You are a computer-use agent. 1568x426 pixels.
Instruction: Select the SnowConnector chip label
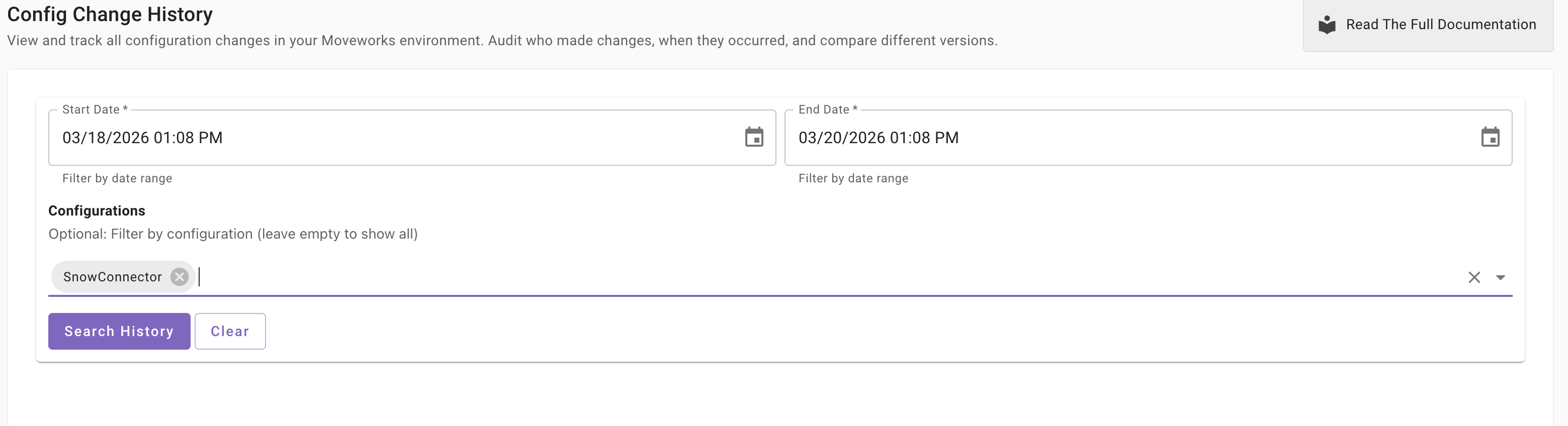pos(113,277)
